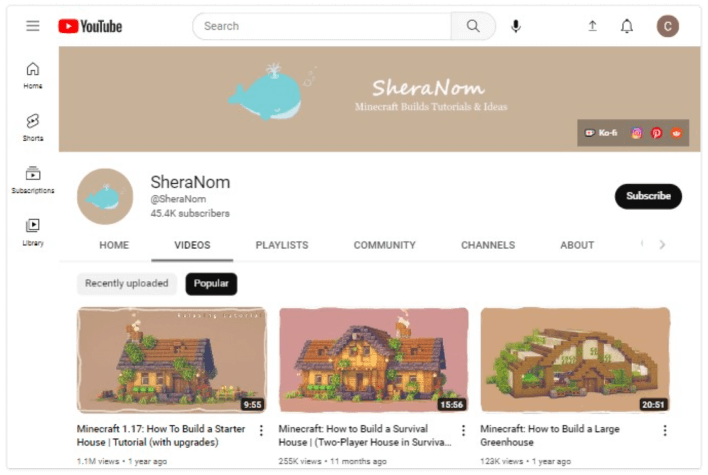The width and height of the screenshot is (708, 475).
Task: Click the YouTube logo
Action: 90,26
